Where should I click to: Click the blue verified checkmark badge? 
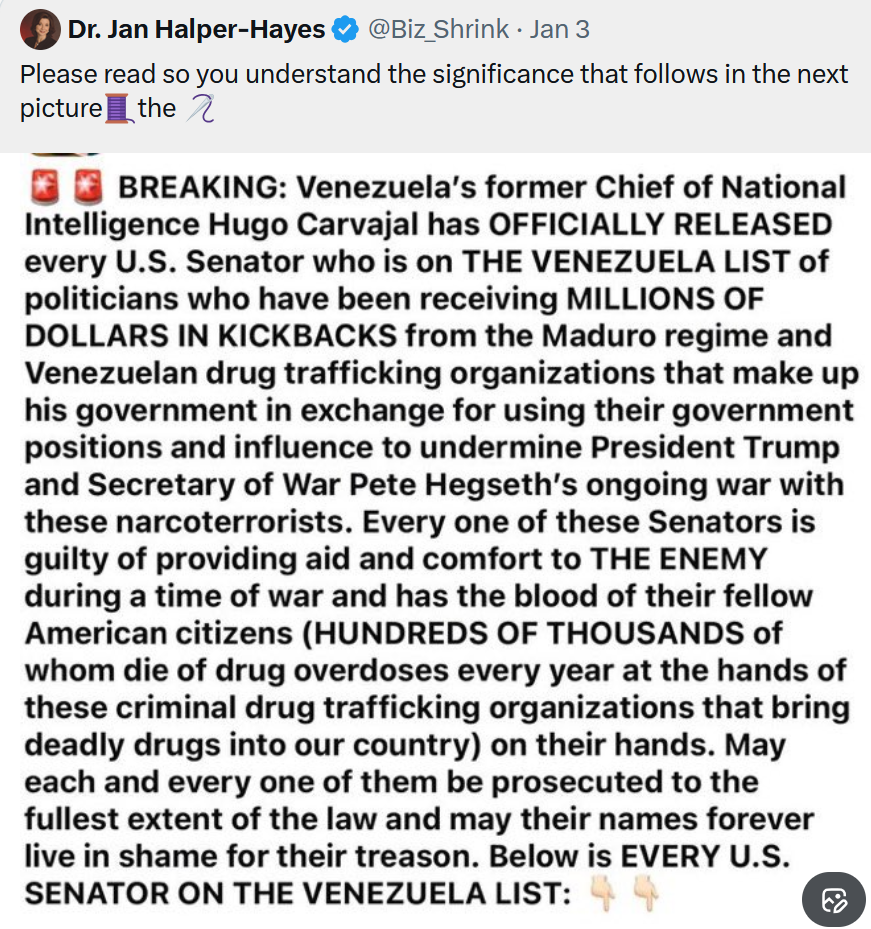346,30
